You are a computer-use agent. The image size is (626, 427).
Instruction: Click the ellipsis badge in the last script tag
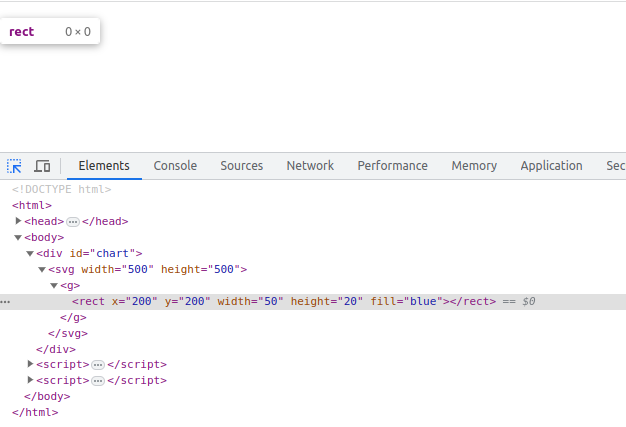coord(98,381)
